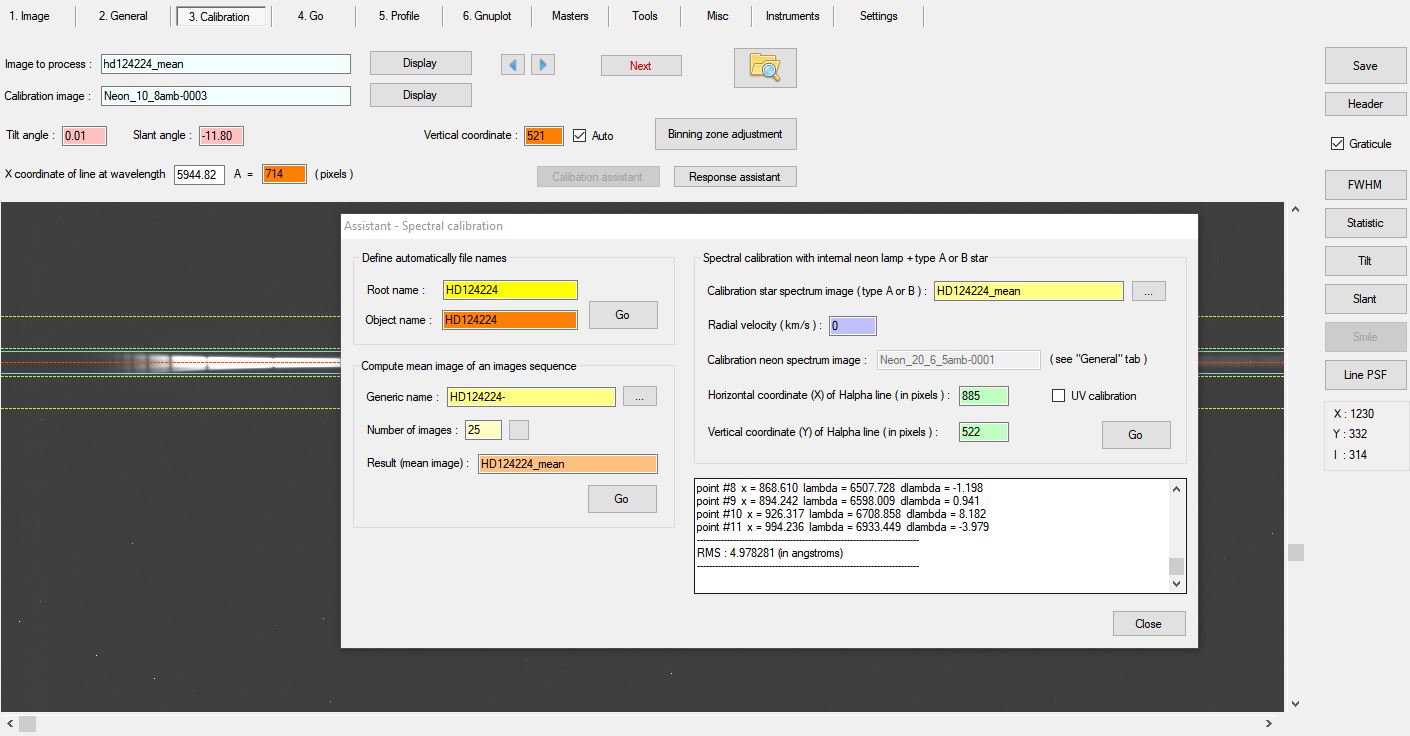Viewport: 1410px width, 736px height.
Task: Click the left arrow previous image button
Action: coord(513,65)
